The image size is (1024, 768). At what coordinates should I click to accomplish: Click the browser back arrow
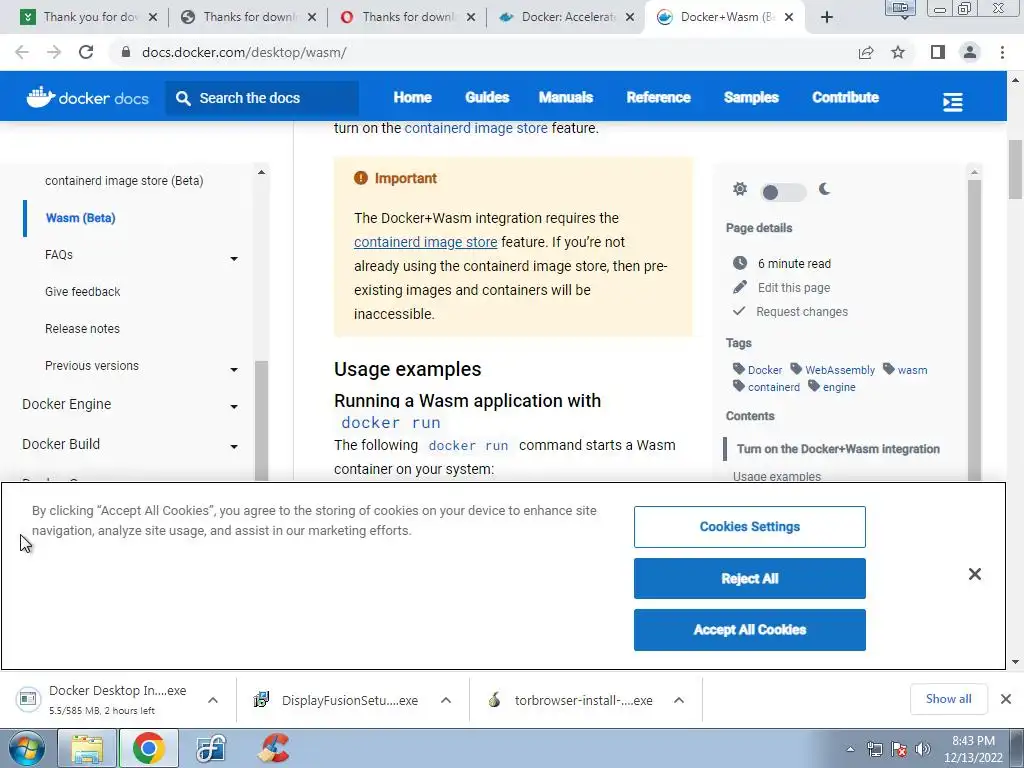tap(22, 52)
